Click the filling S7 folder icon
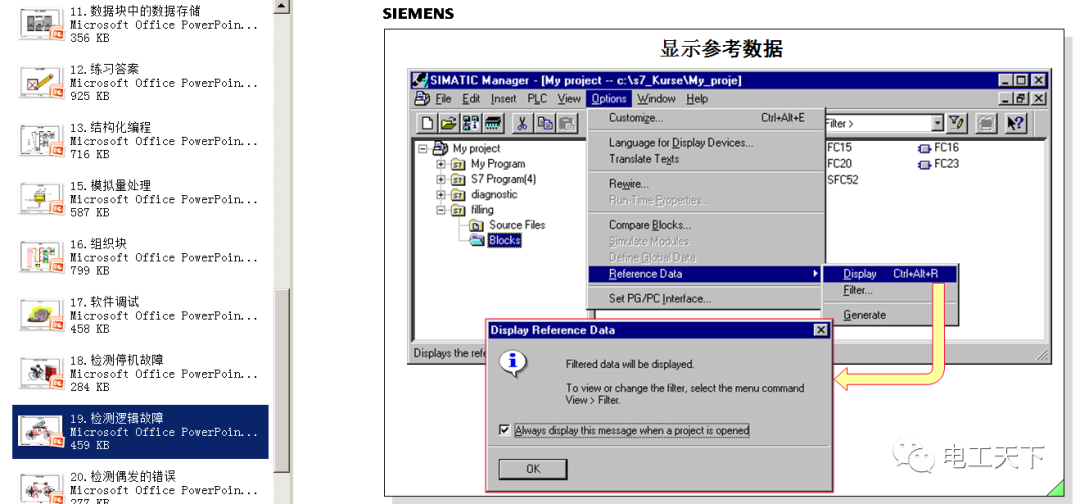This screenshot has height=504, width=1080. pos(459,209)
